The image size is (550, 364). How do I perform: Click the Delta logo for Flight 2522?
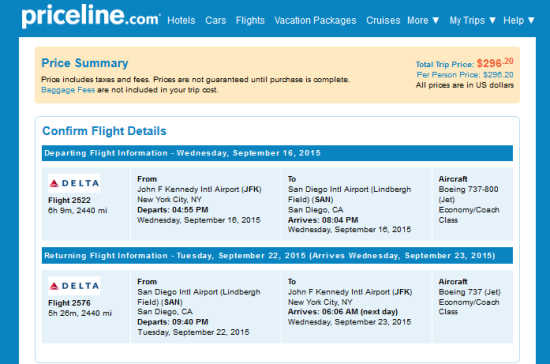click(74, 183)
